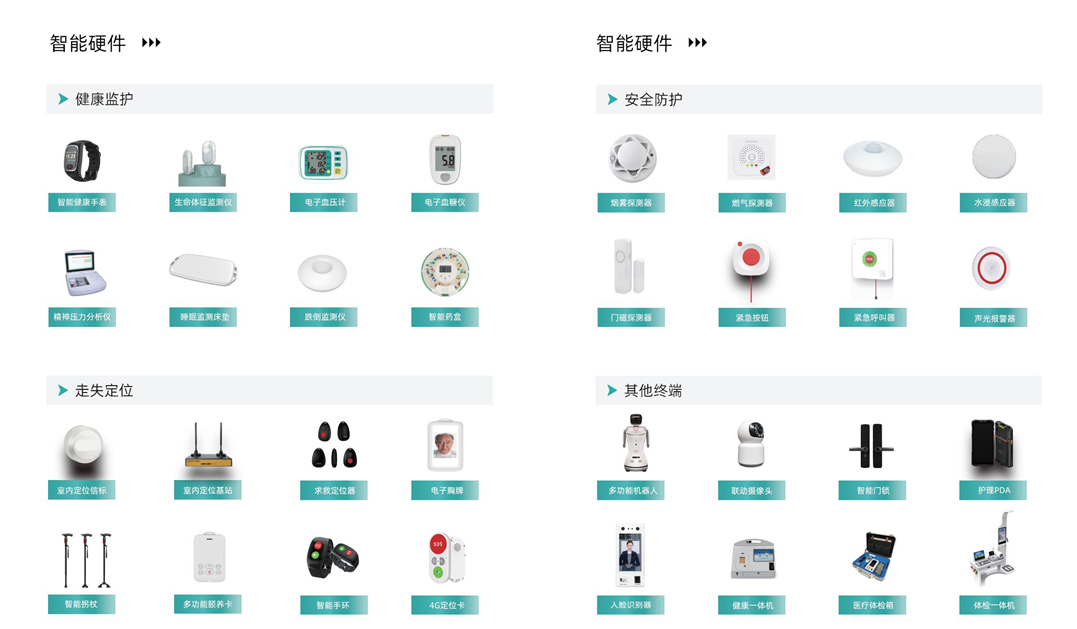The width and height of the screenshot is (1077, 629).
Task: Select the face recognition terminal image
Action: click(x=632, y=555)
